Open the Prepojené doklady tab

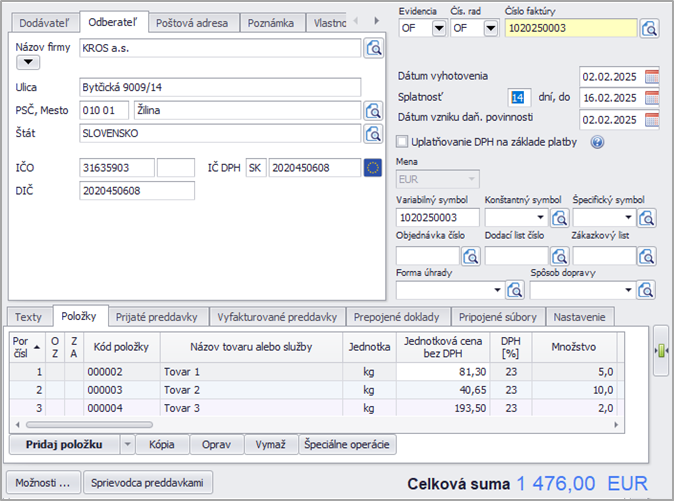396,317
